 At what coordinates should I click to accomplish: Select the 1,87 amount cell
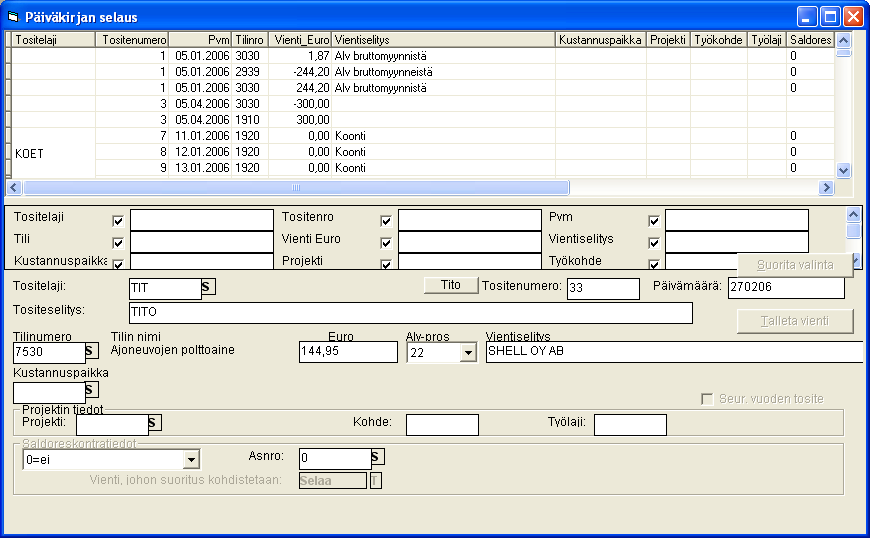click(300, 56)
